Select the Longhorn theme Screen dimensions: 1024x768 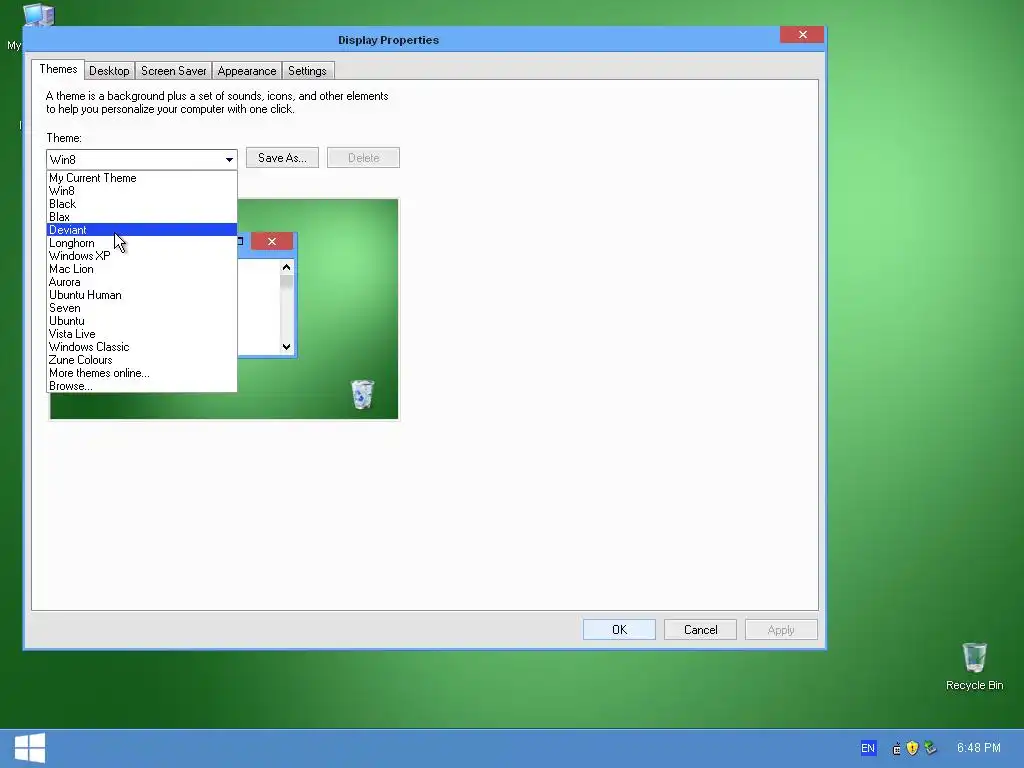pos(142,243)
